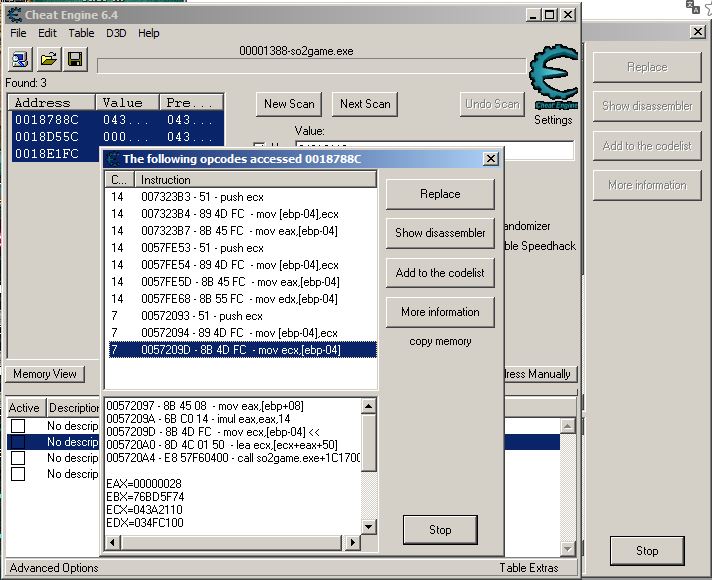Click the open file folder icon
Screen dimensions: 712x580
click(47, 60)
